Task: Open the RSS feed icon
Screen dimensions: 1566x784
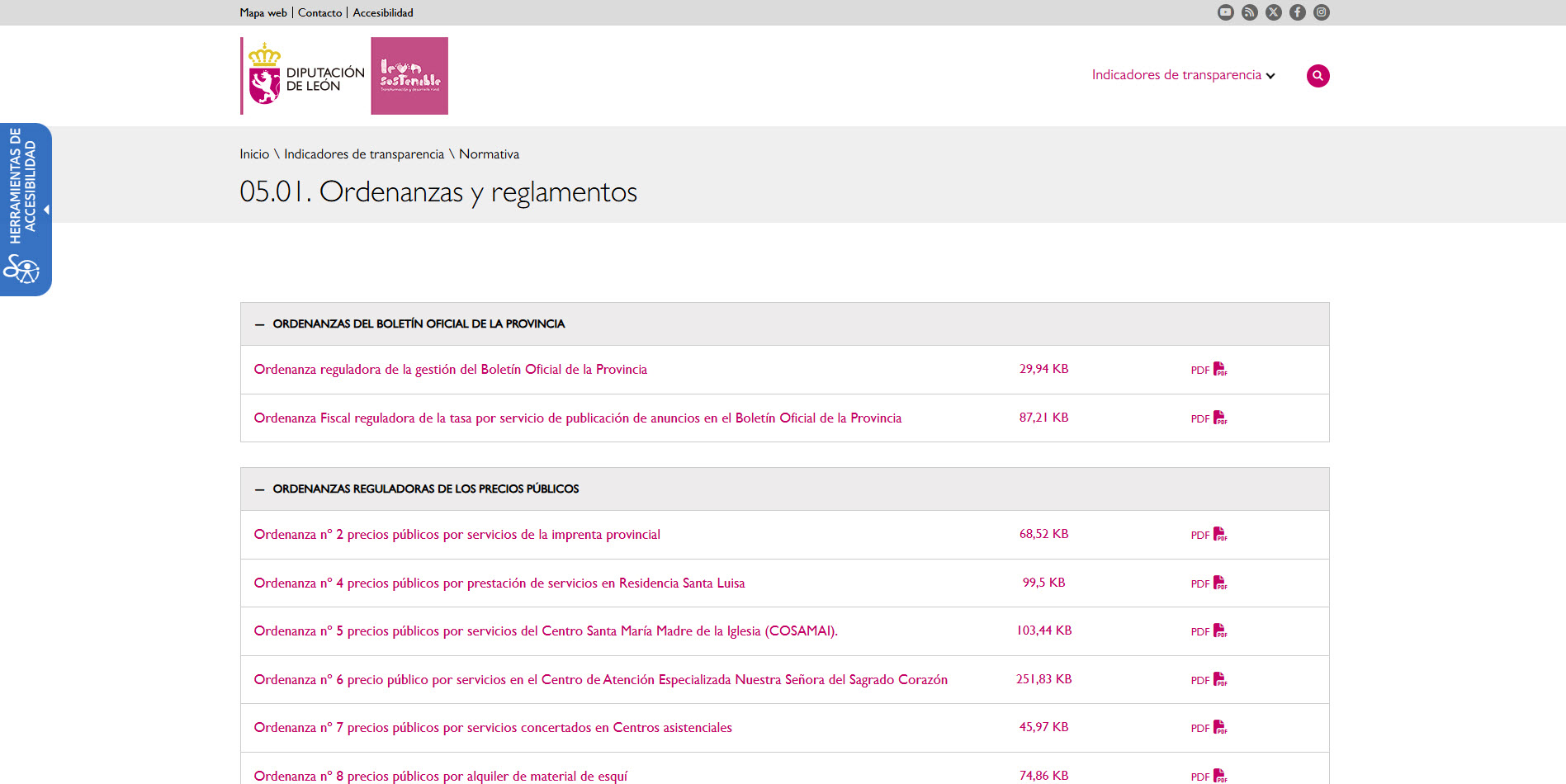Action: pyautogui.click(x=1249, y=12)
